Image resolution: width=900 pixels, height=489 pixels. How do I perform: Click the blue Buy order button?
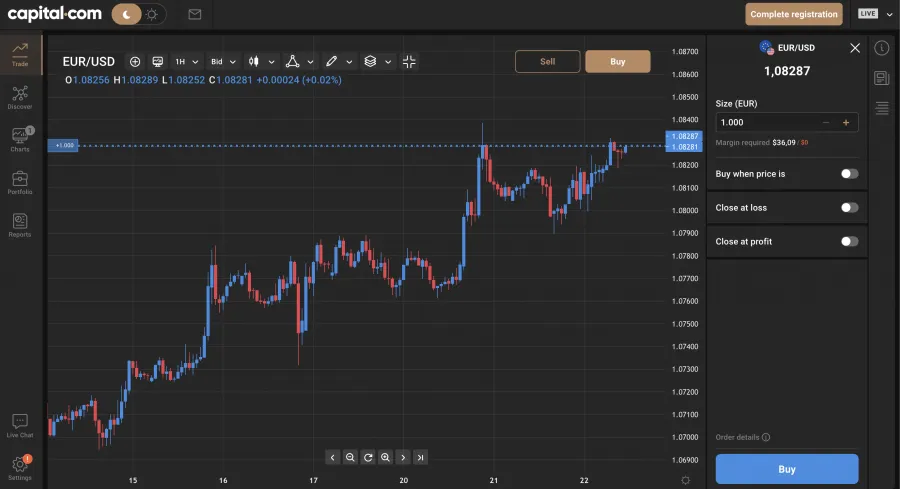coord(787,469)
